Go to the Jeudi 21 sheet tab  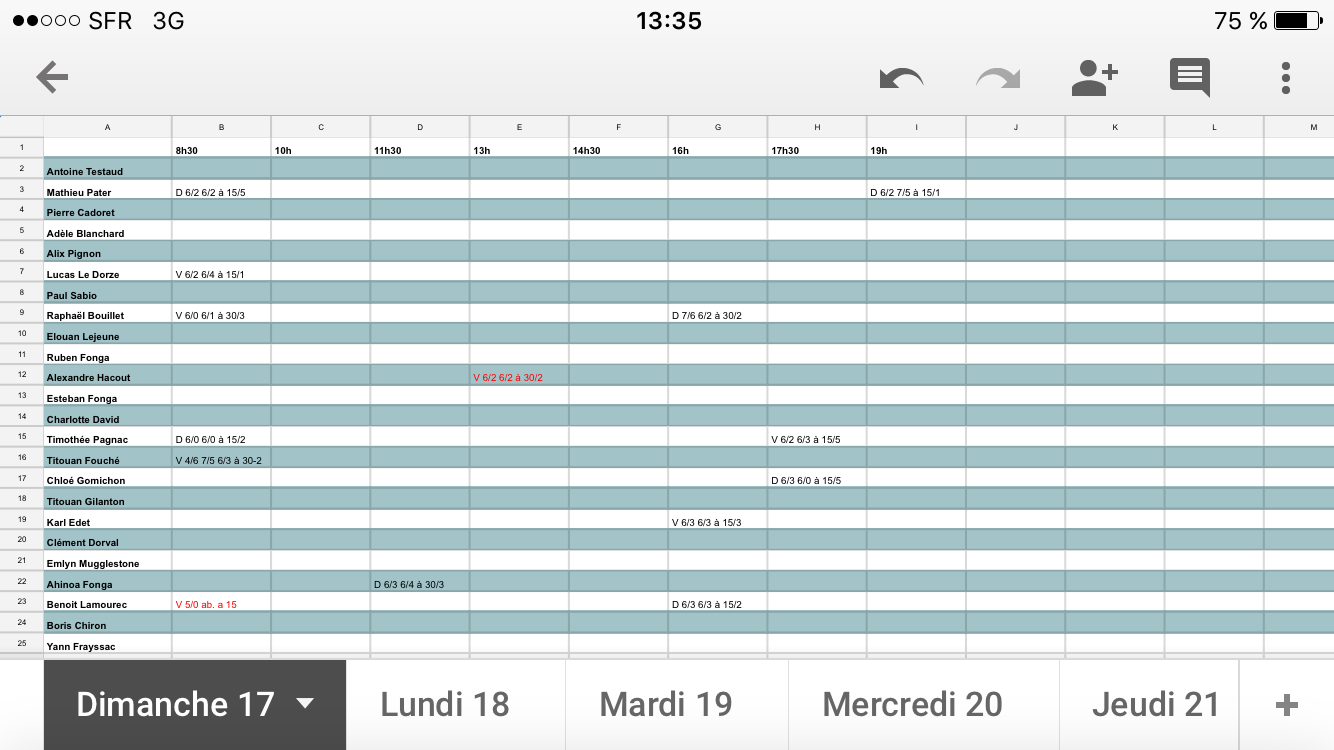pos(1155,705)
